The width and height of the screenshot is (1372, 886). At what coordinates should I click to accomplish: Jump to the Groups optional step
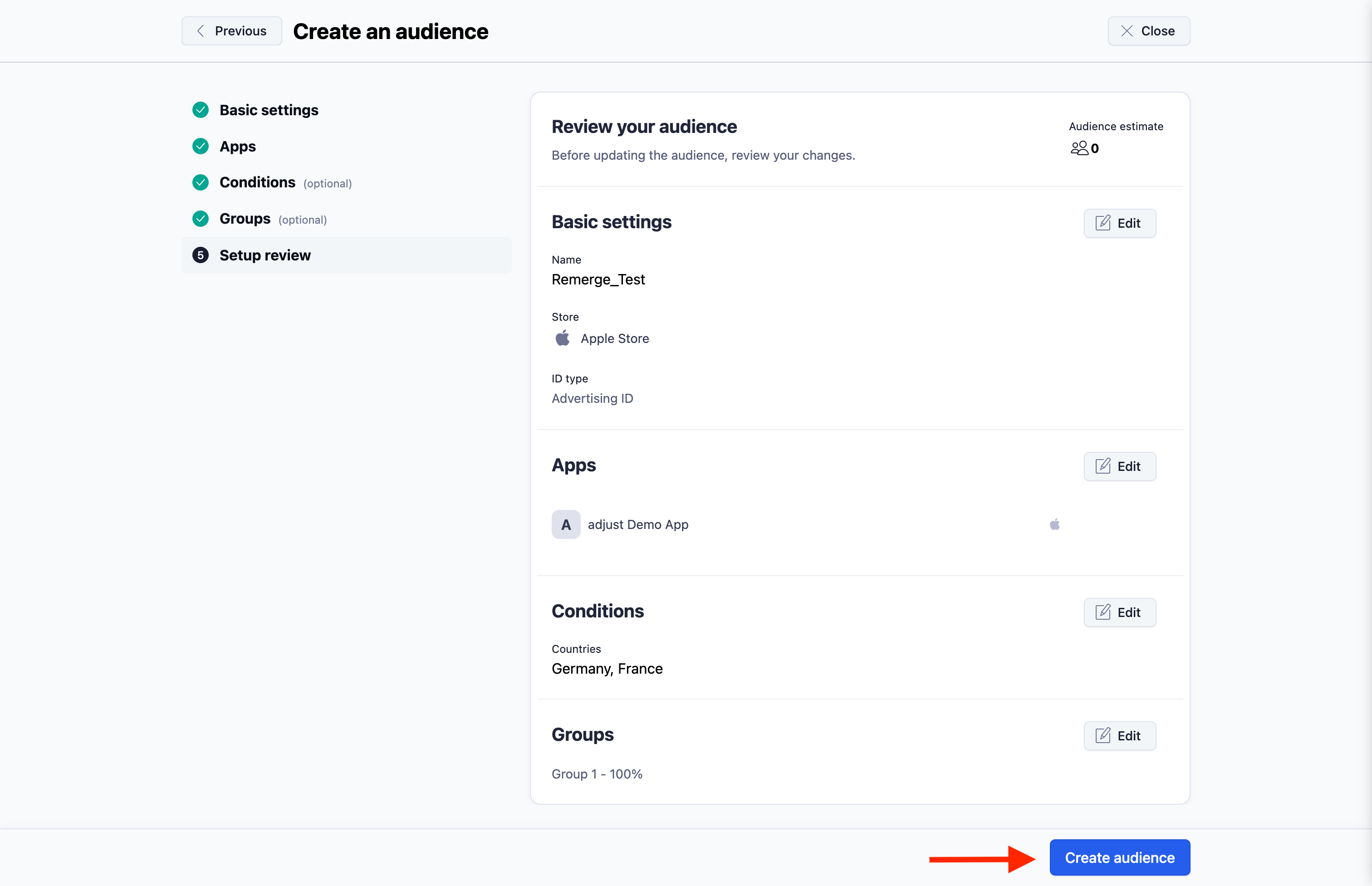click(x=273, y=219)
